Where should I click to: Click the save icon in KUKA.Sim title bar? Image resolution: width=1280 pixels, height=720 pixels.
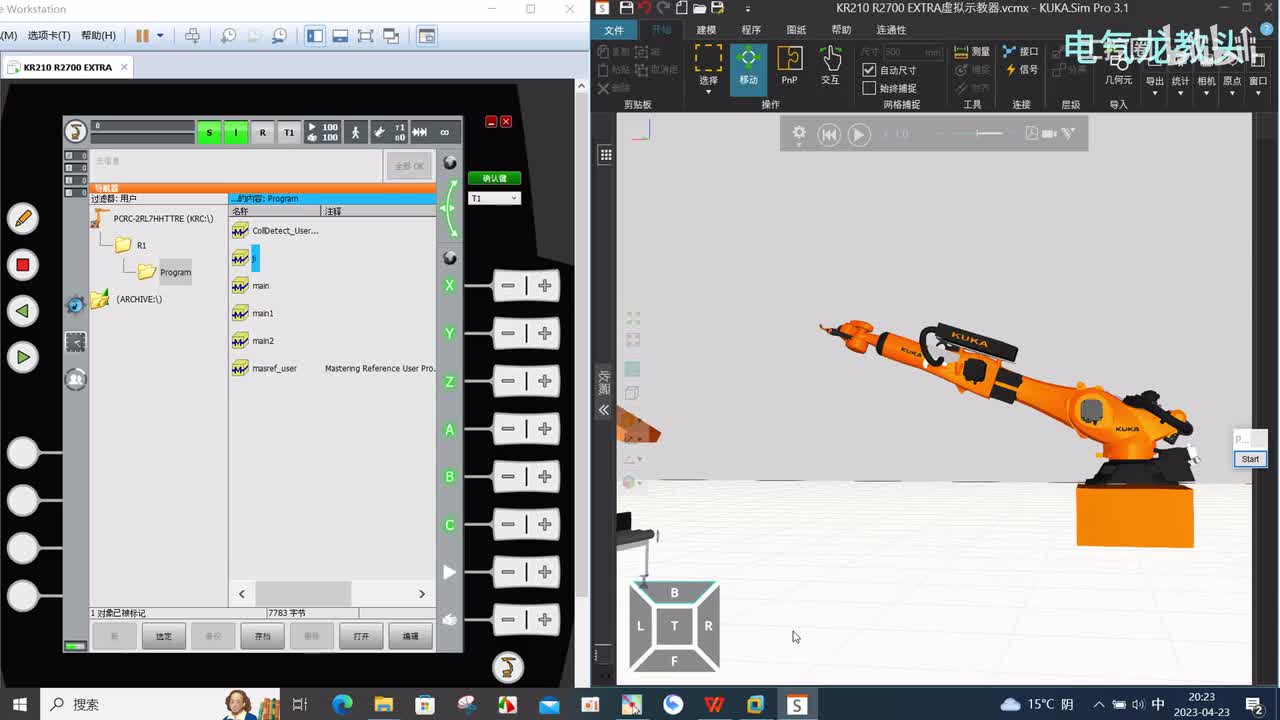tap(626, 8)
